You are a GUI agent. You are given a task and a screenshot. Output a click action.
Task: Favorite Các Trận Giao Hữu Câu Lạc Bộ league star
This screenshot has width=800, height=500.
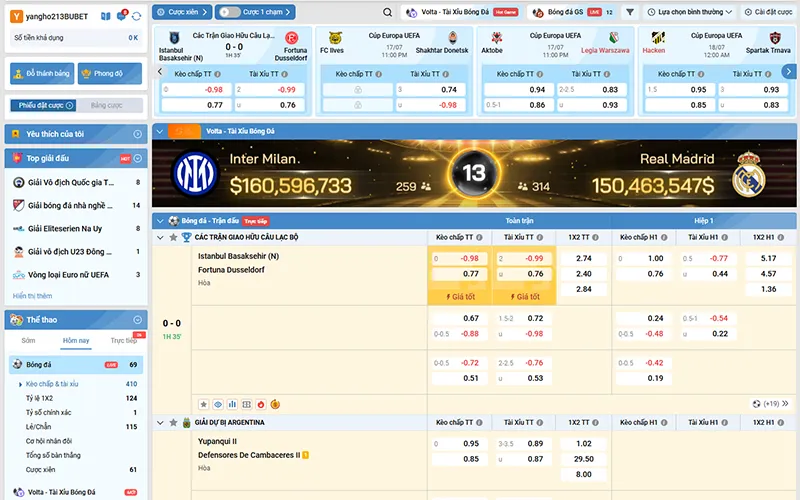(173, 237)
